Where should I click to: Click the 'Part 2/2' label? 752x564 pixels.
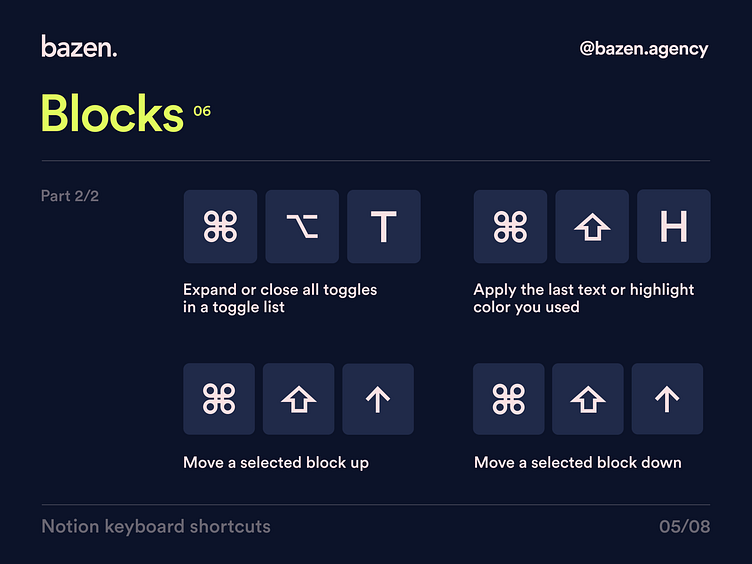[x=70, y=196]
